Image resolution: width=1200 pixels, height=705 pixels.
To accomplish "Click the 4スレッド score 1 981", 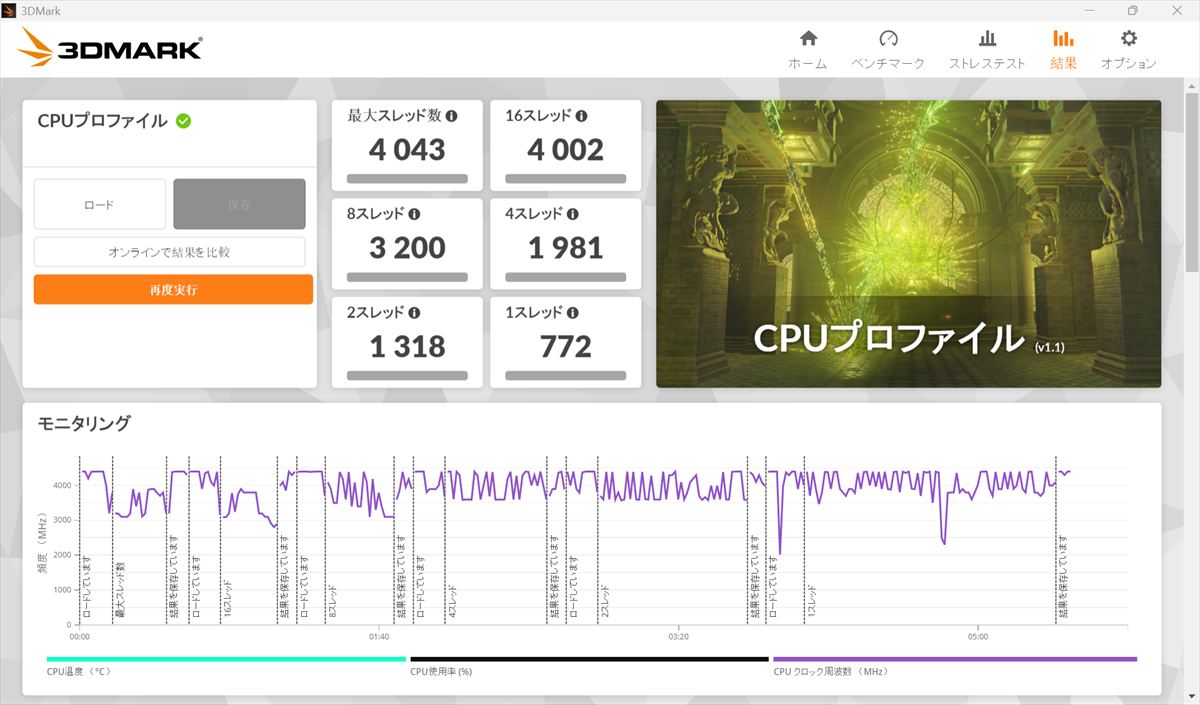I will [x=566, y=248].
